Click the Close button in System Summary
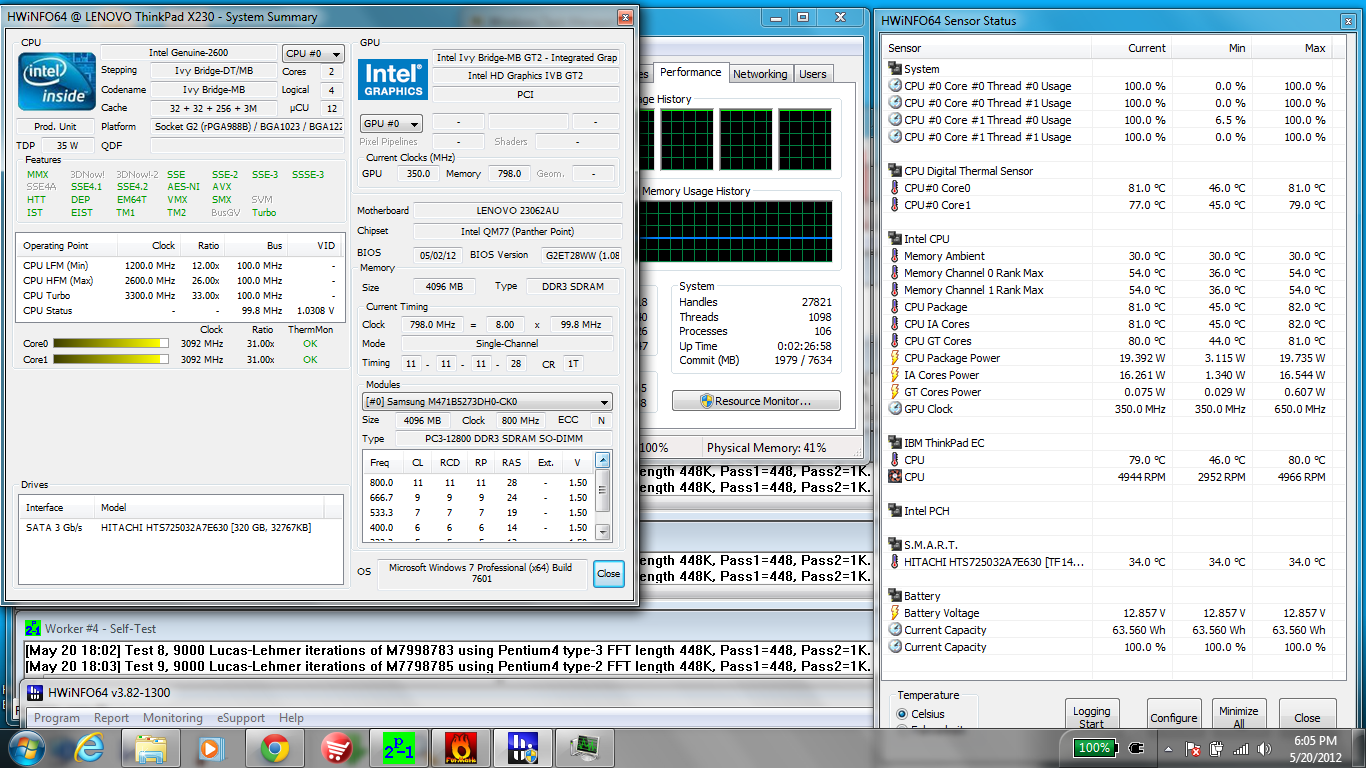The height and width of the screenshot is (768, 1366). 608,574
